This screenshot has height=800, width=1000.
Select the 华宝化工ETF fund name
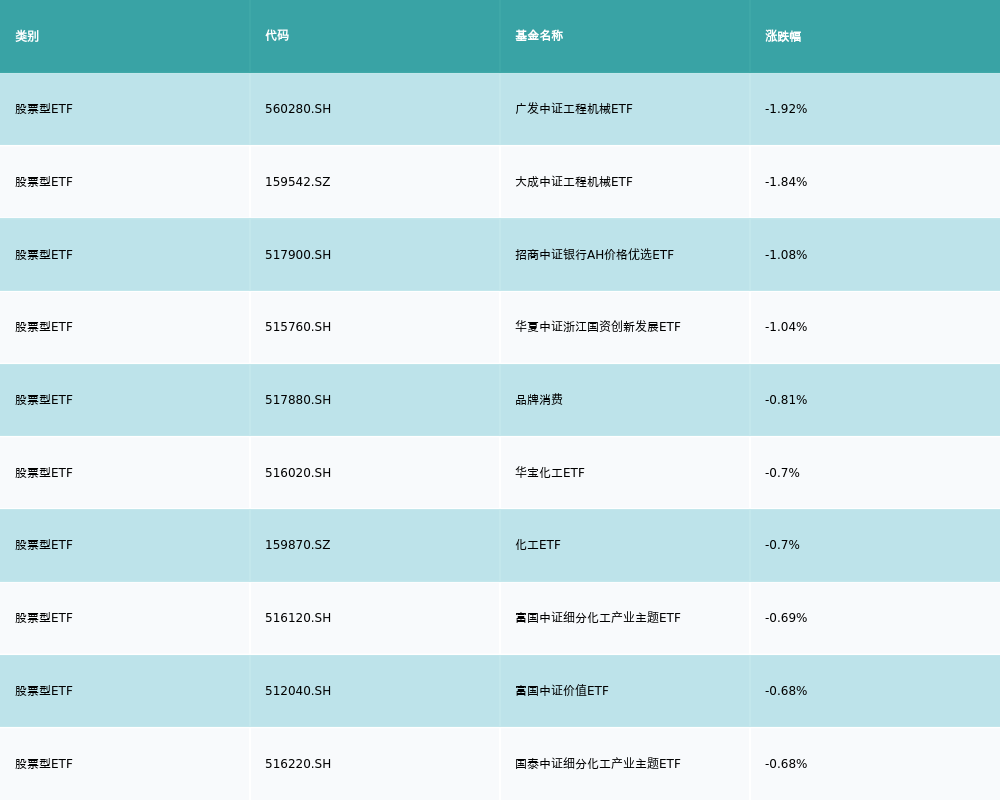[550, 473]
